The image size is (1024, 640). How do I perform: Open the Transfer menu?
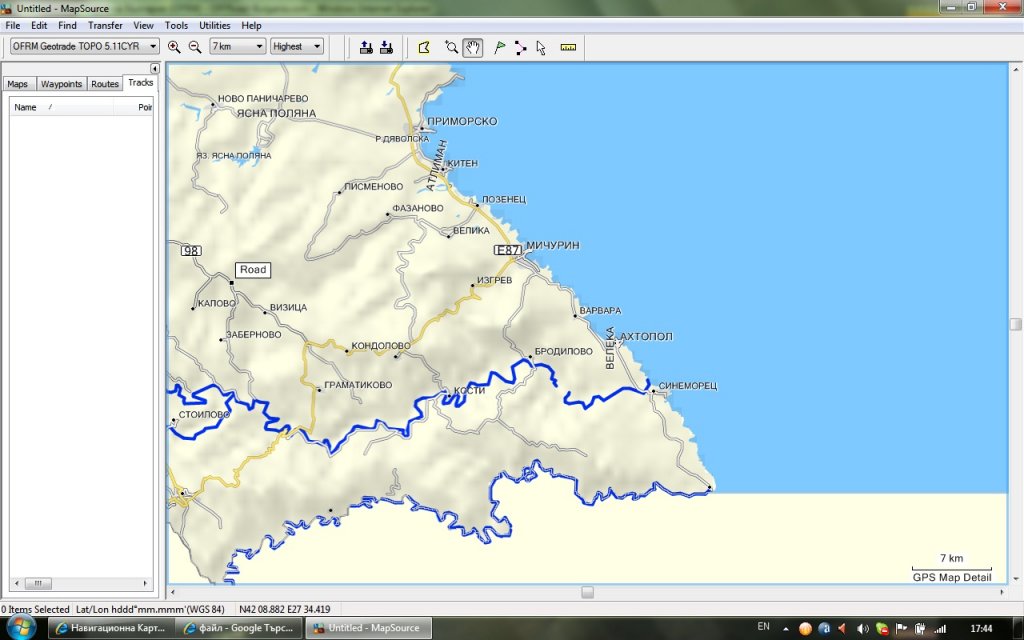point(105,25)
